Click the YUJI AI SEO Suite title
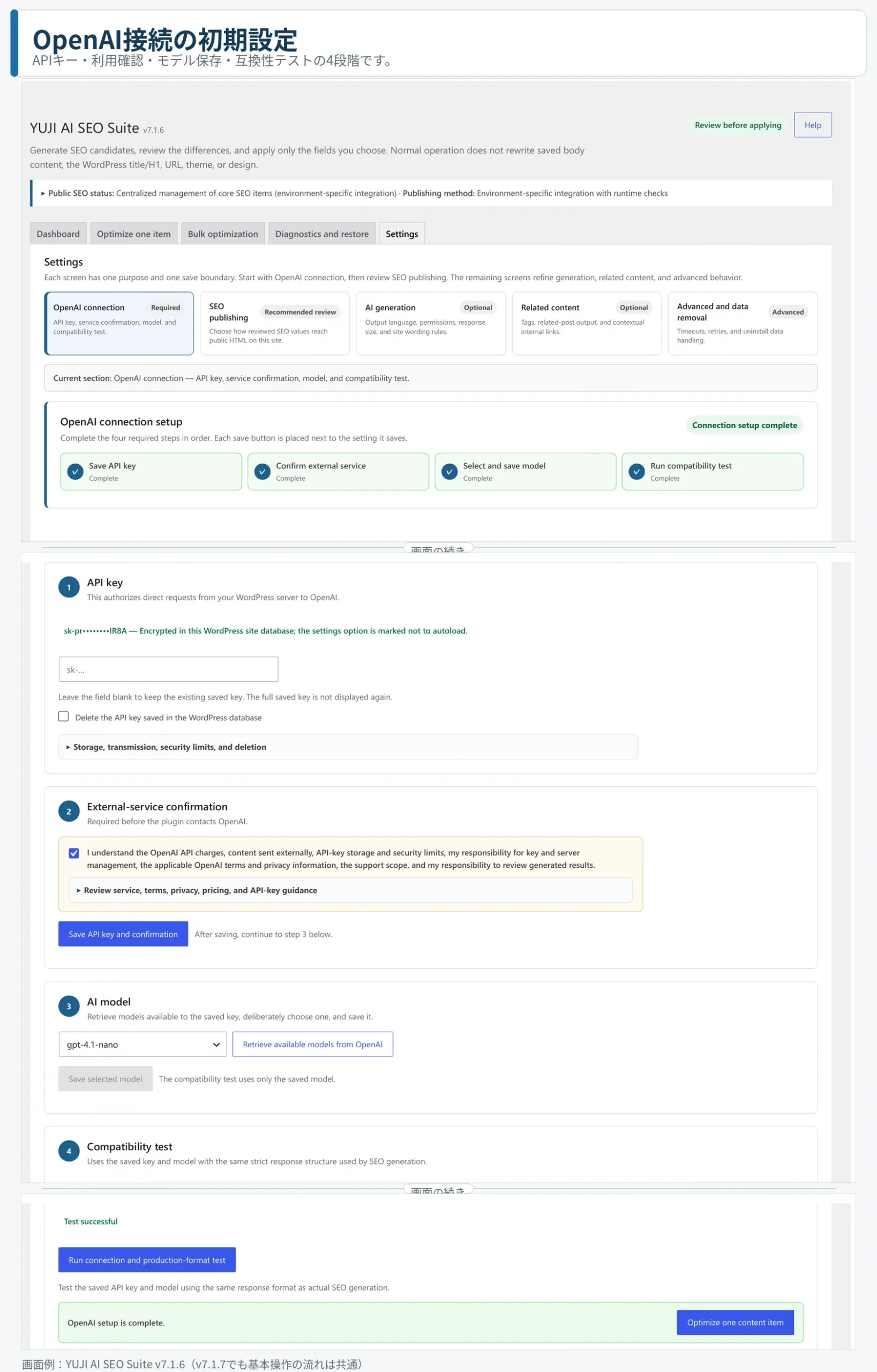The image size is (877, 1372). [x=84, y=128]
